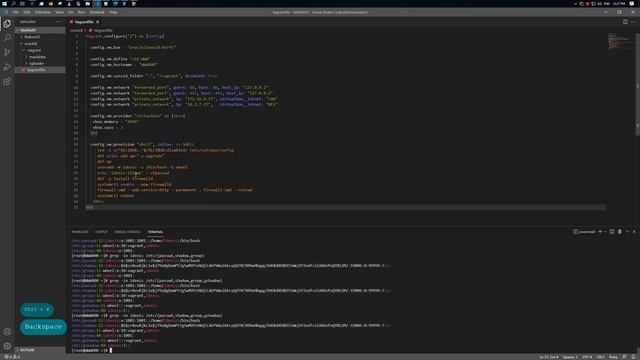Switch to the OUTPUT panel tab
The height and width of the screenshot is (360, 640).
click(101, 232)
